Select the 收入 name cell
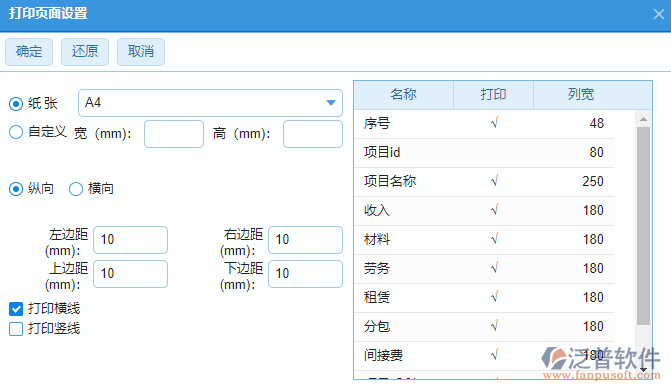The image size is (671, 391). point(404,210)
